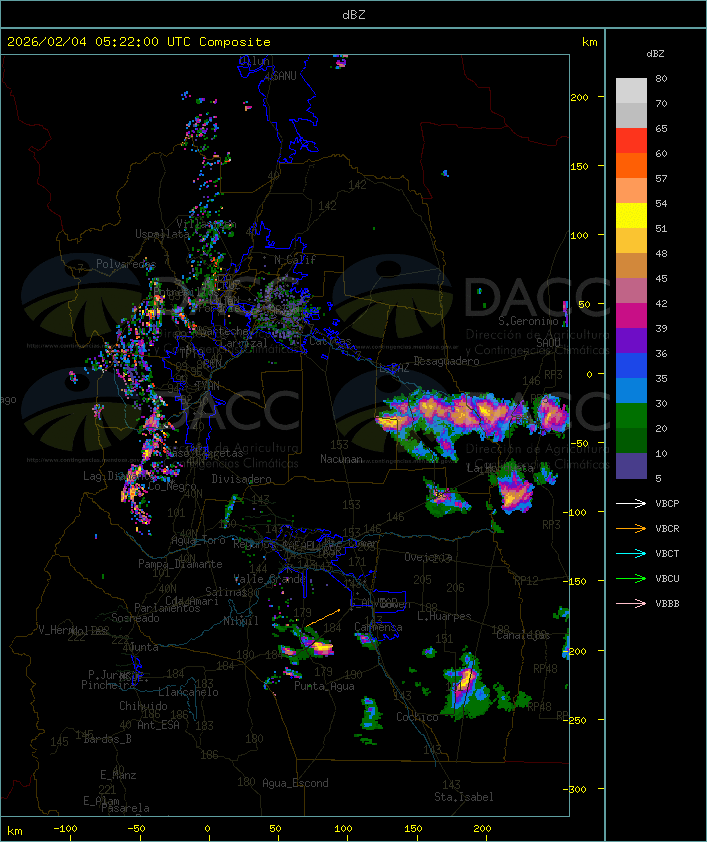The image size is (707, 842).
Task: Click the 'km' label beside the timestamp bar
Action: click(589, 42)
